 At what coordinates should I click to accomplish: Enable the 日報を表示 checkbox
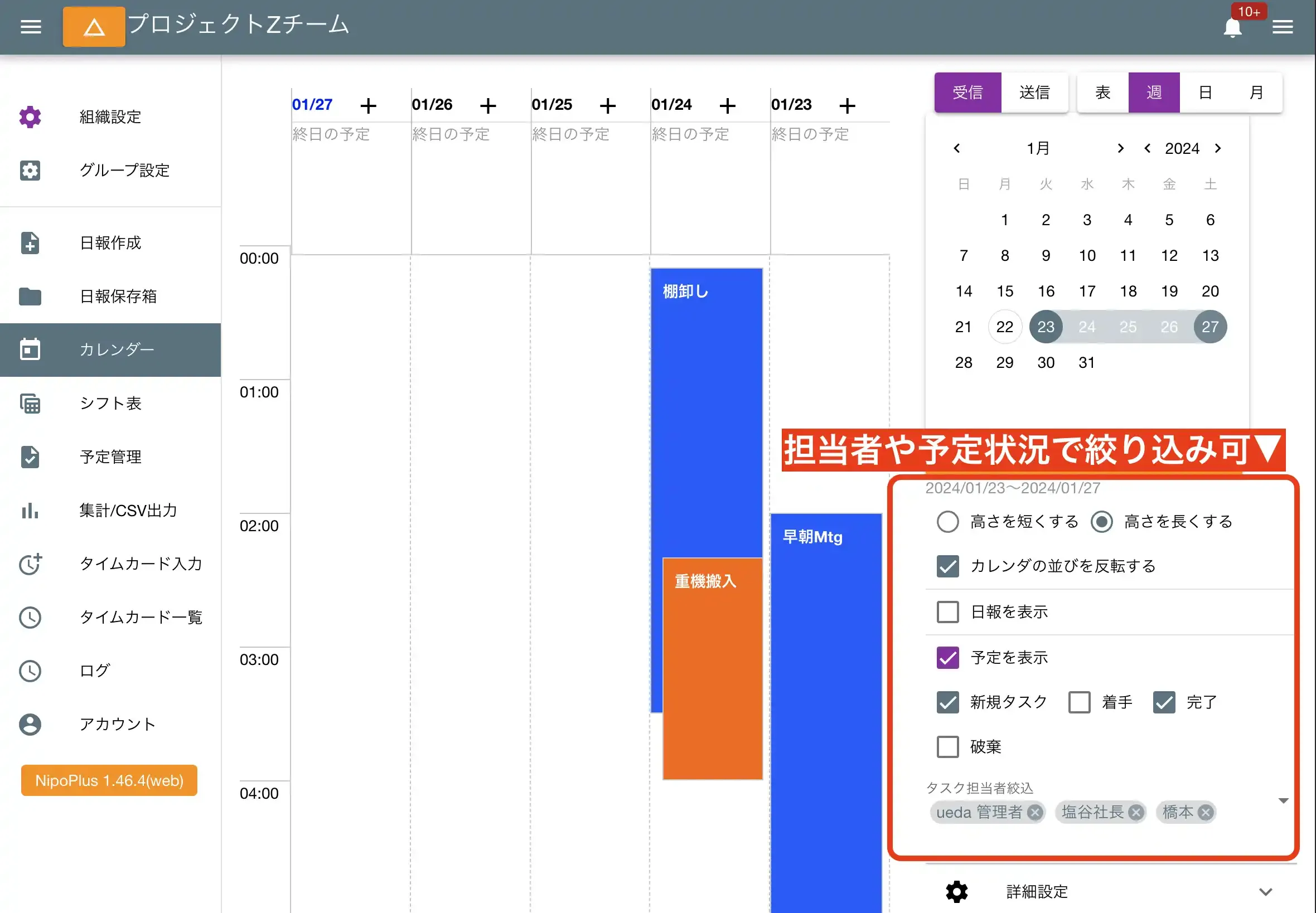pyautogui.click(x=947, y=611)
